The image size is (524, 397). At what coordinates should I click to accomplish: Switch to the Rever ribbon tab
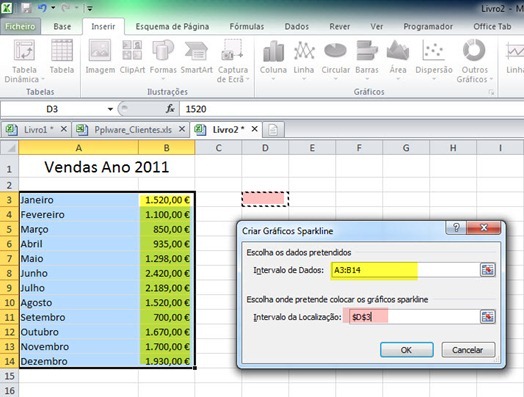(340, 26)
